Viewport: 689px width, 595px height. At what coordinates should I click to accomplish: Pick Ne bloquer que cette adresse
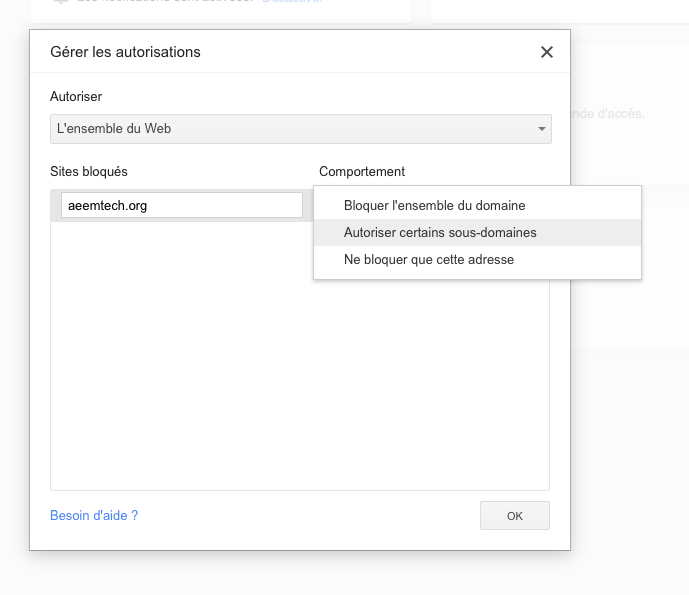(x=429, y=259)
